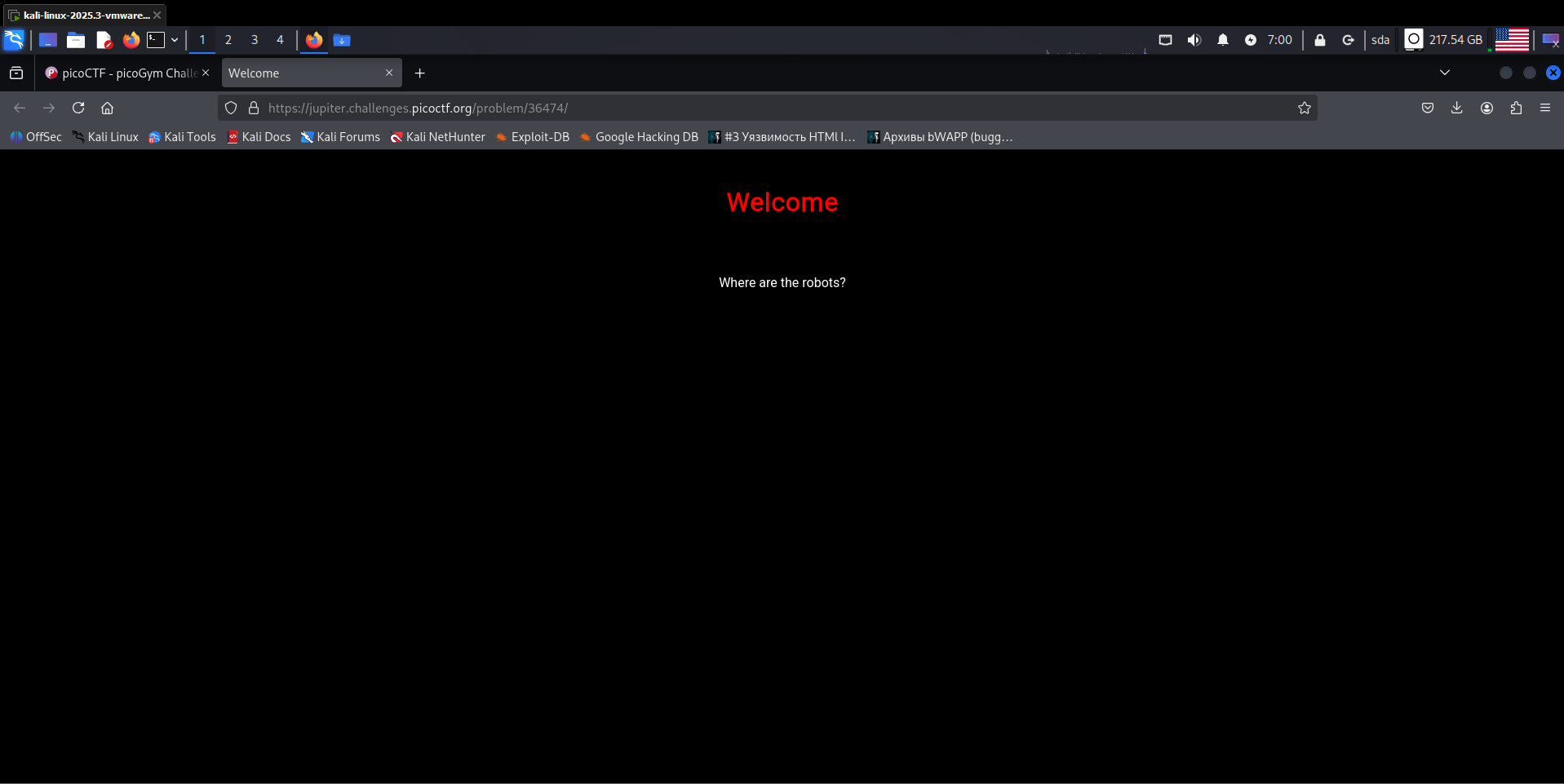Open a new browser tab
Image resolution: width=1564 pixels, height=784 pixels.
tap(419, 73)
